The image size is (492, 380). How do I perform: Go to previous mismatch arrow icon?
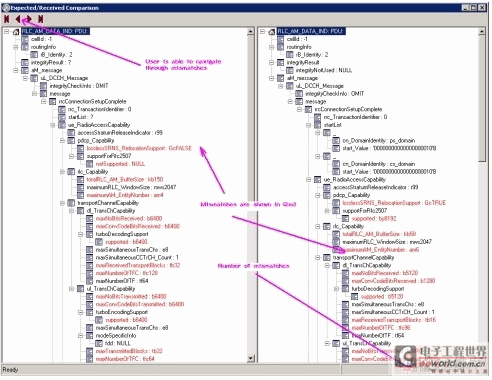pos(18,19)
